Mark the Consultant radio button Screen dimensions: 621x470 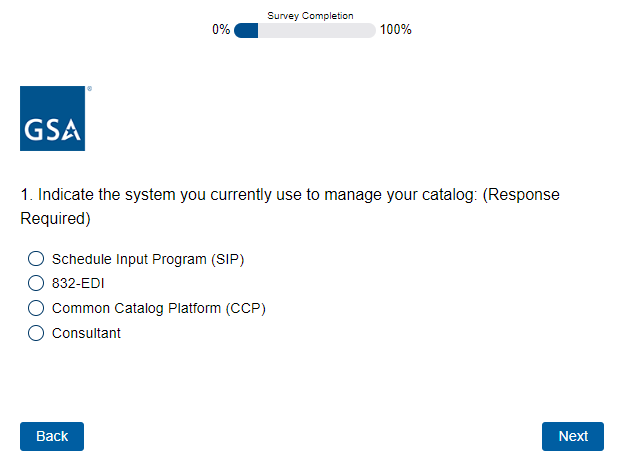[x=36, y=333]
